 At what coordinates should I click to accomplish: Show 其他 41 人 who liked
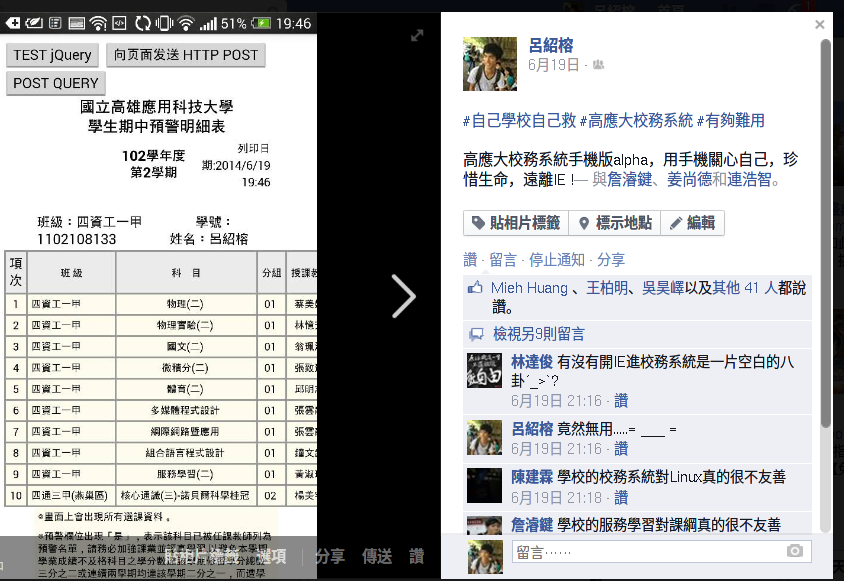pyautogui.click(x=744, y=288)
